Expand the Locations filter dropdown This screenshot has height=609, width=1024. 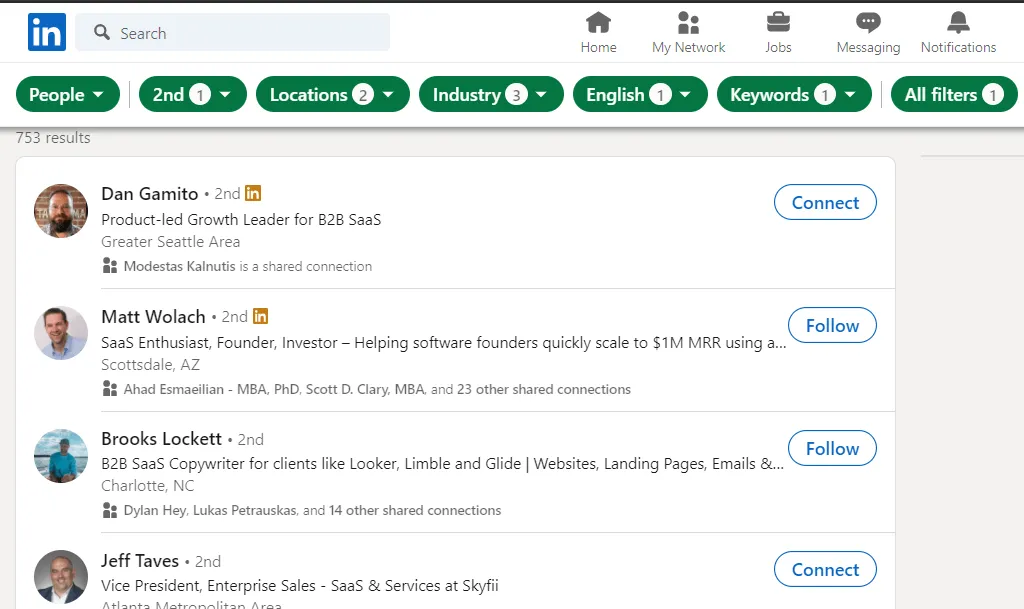click(x=332, y=95)
